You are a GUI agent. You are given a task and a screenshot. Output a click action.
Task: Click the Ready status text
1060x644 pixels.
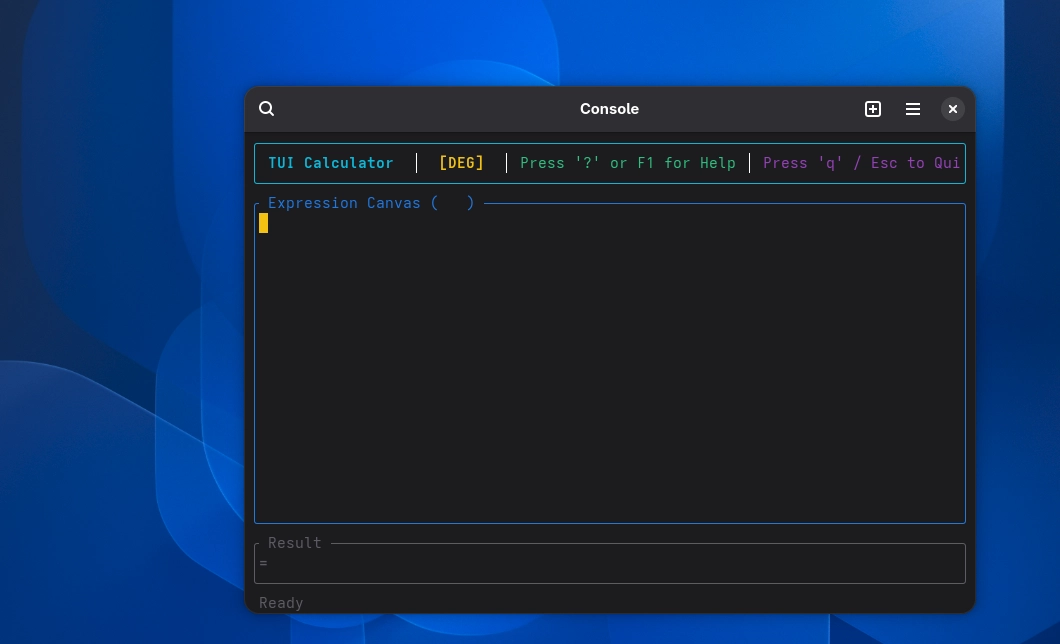[x=281, y=603]
